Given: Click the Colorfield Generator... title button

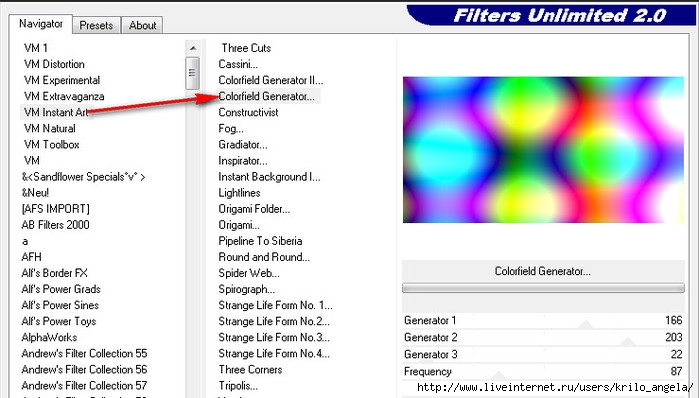Looking at the screenshot, I should (543, 271).
